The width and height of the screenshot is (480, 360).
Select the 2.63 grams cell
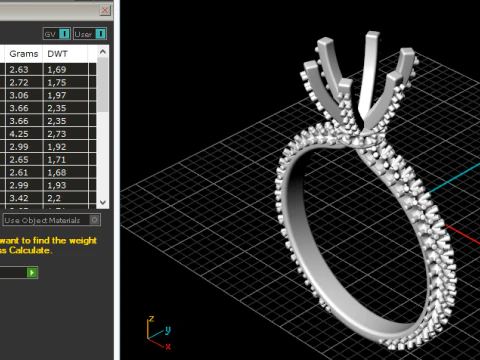[24, 69]
